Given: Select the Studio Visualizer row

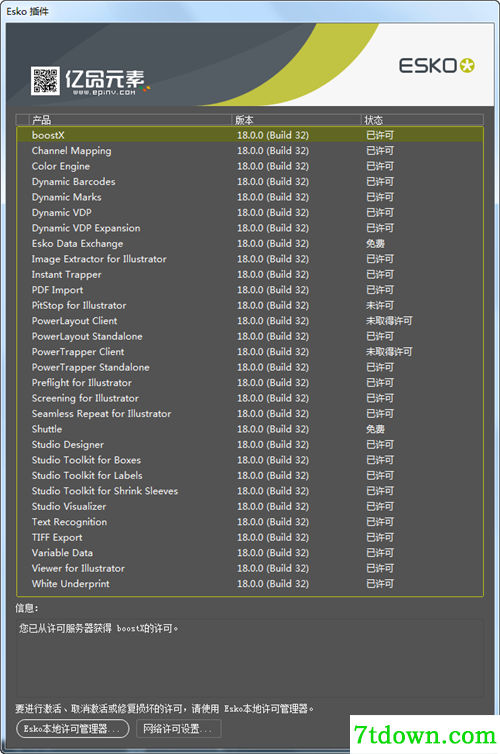Looking at the screenshot, I should point(250,506).
